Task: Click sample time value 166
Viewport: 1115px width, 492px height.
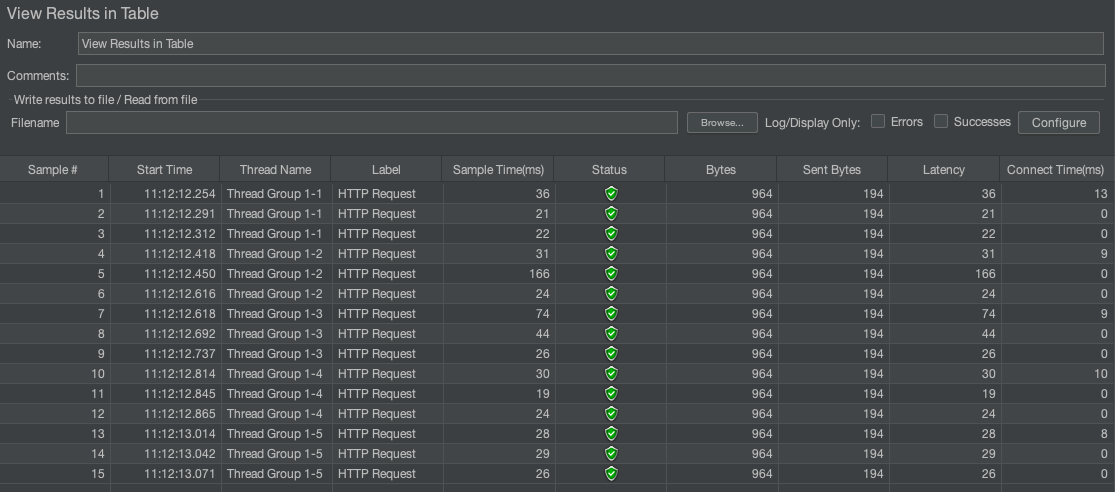Action: [498, 274]
